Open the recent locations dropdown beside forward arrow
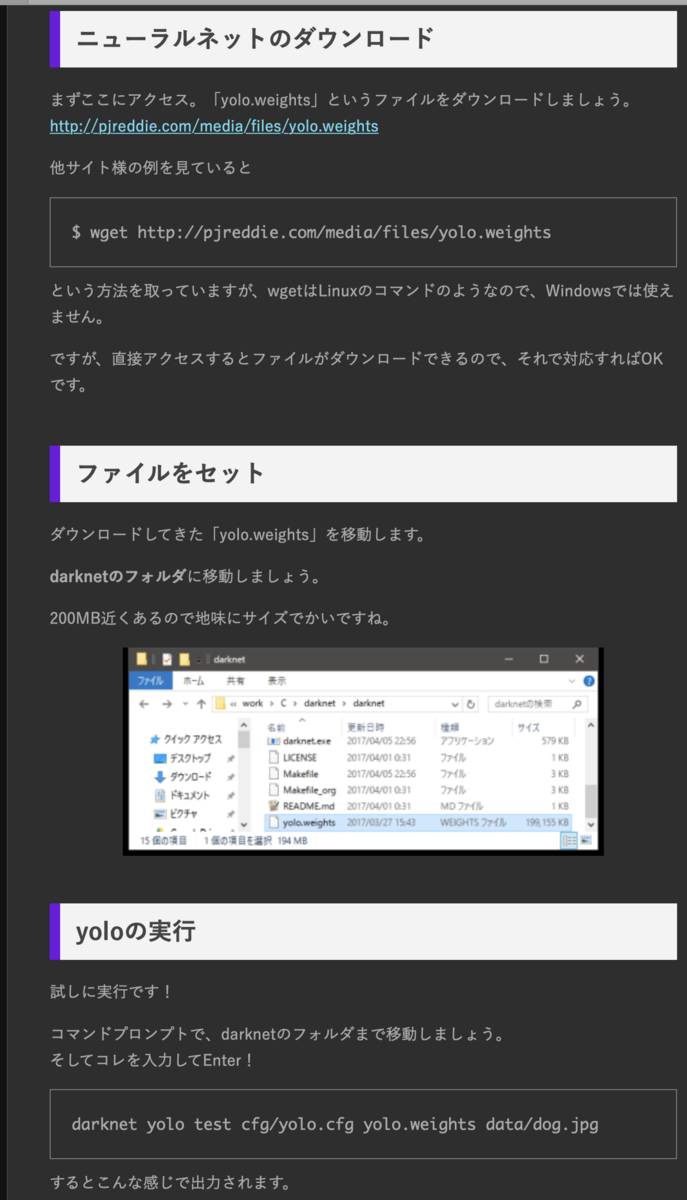This screenshot has height=1200, width=687. [184, 704]
